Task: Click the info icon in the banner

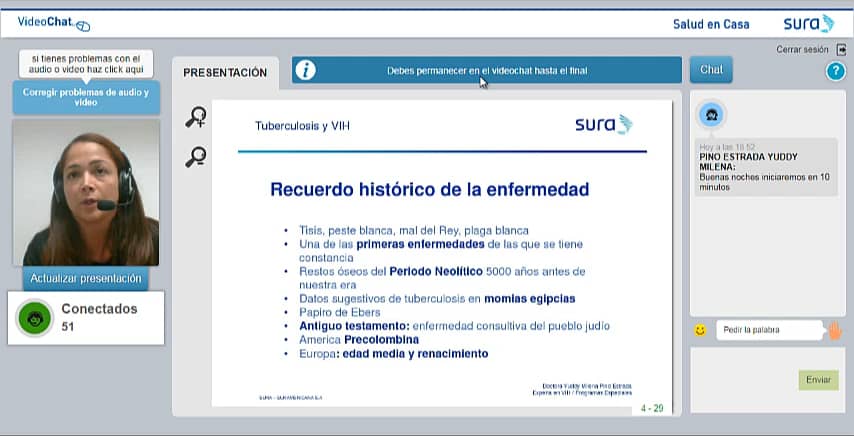Action: 306,70
